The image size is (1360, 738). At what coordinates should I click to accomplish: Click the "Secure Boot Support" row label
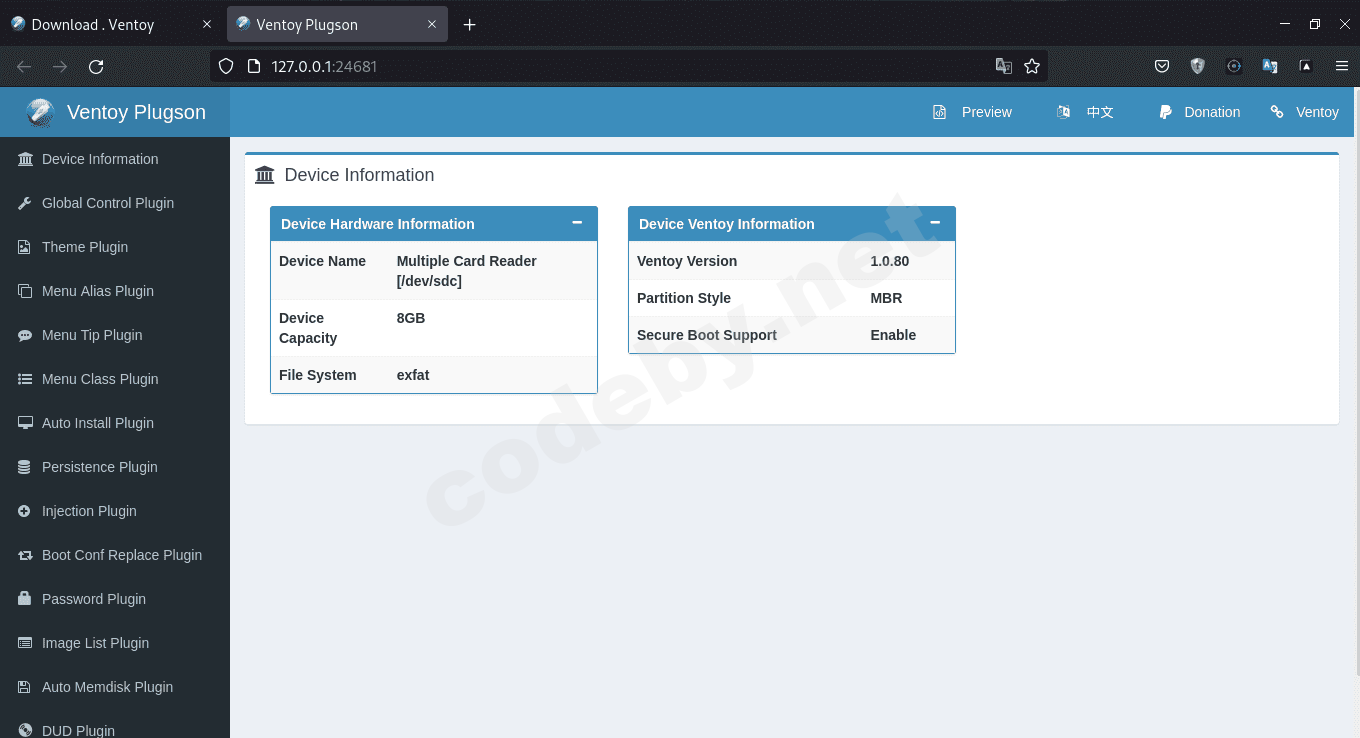(x=707, y=335)
